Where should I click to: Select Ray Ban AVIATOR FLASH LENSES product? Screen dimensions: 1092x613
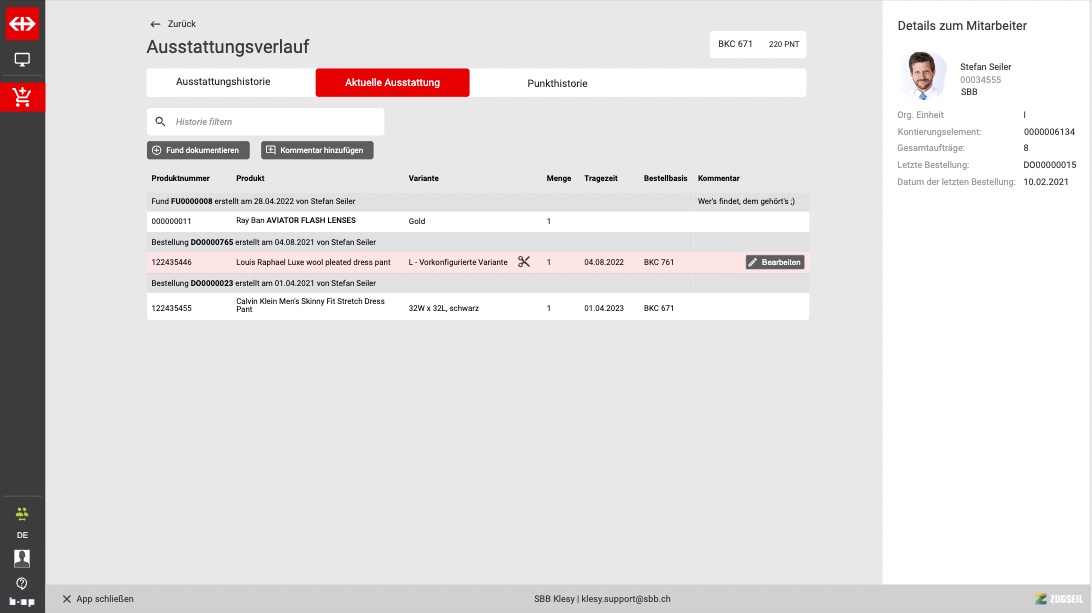pos(296,220)
